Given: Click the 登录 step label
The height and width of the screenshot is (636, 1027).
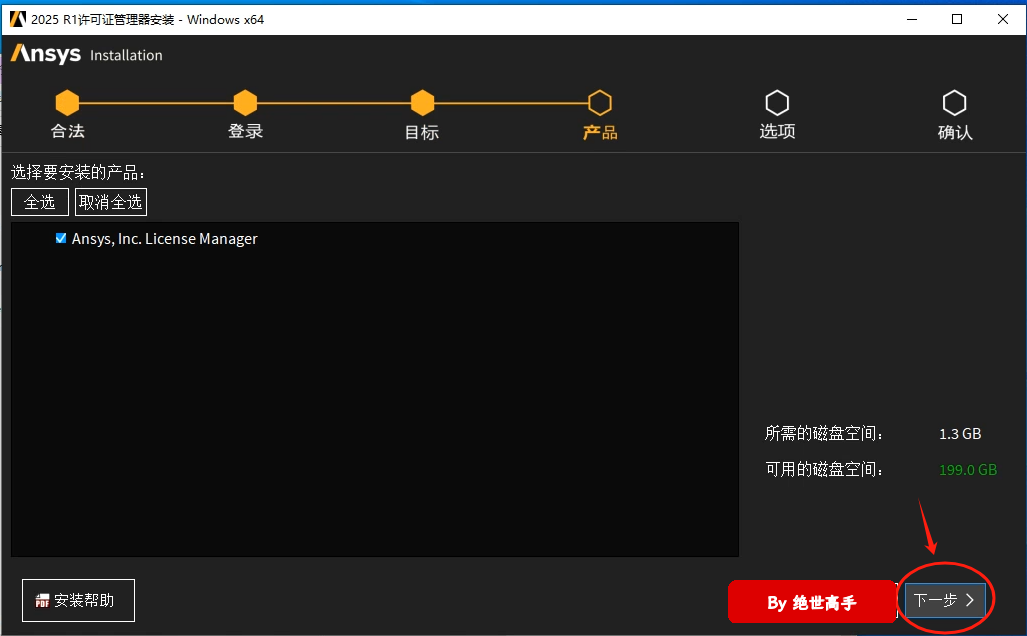Looking at the screenshot, I should coord(245,131).
